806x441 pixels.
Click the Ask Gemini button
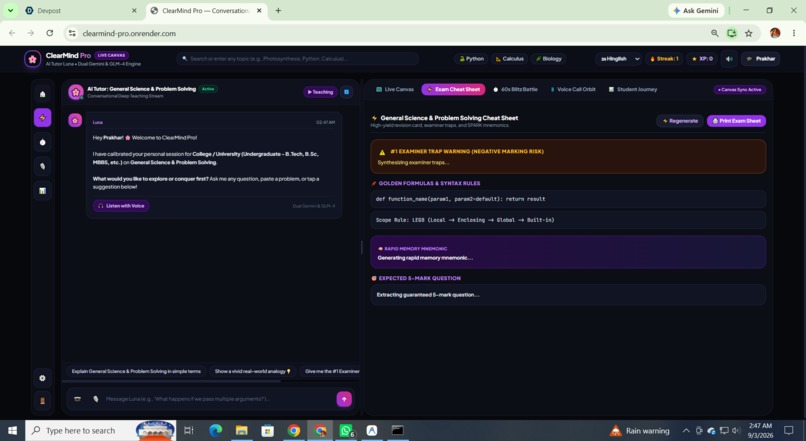point(696,10)
